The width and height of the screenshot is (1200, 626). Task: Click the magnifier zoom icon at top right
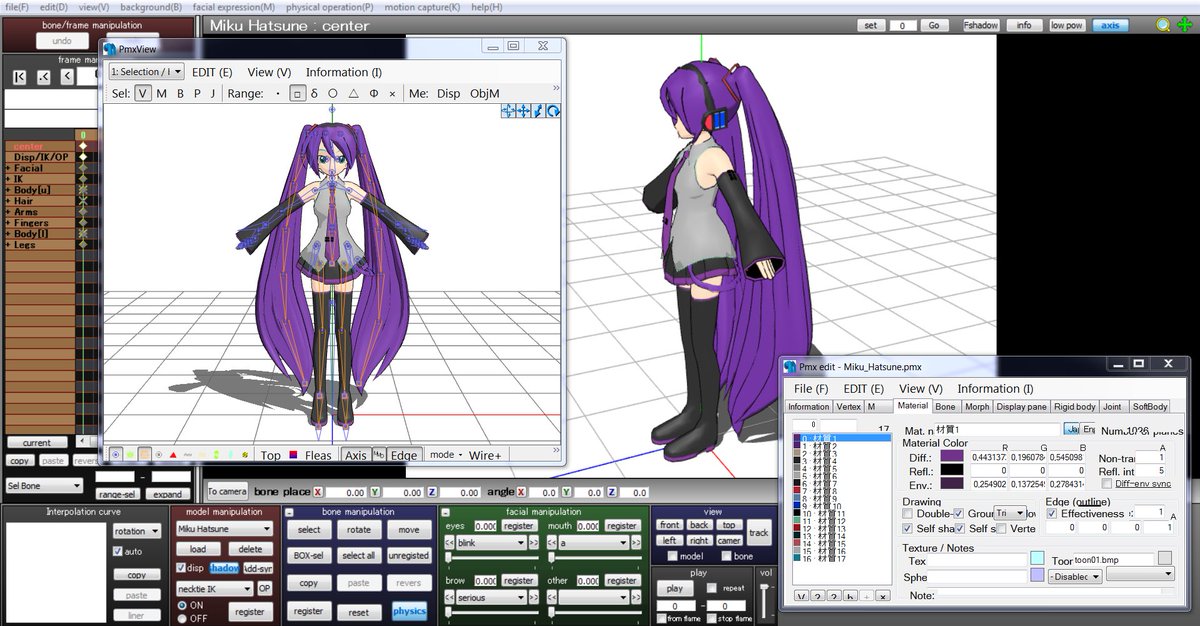pos(1163,24)
